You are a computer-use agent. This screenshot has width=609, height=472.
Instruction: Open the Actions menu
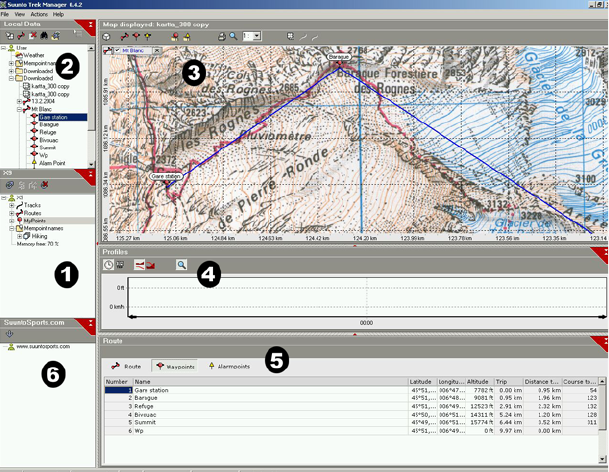(38, 15)
